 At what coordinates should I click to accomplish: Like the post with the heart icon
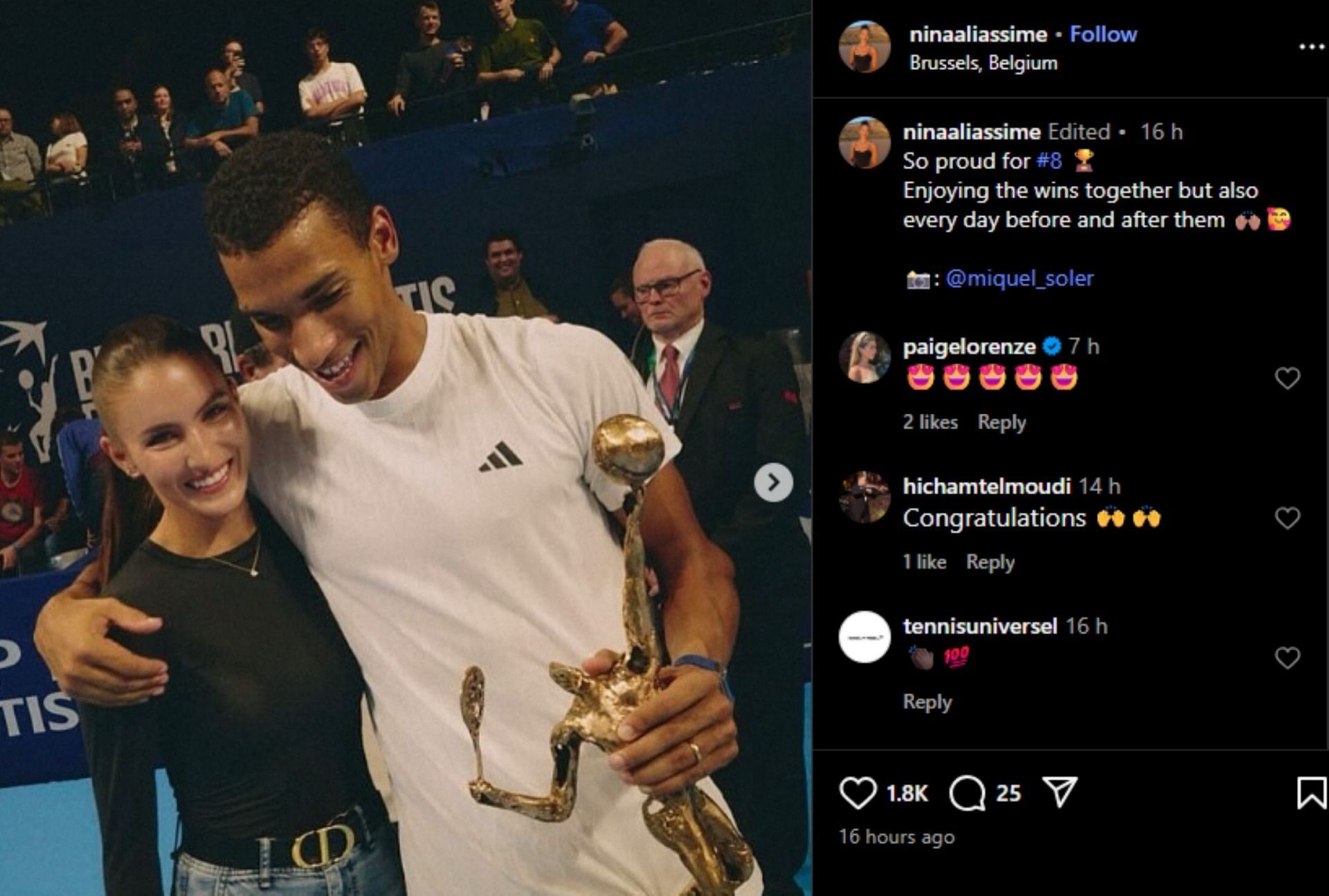(x=858, y=793)
